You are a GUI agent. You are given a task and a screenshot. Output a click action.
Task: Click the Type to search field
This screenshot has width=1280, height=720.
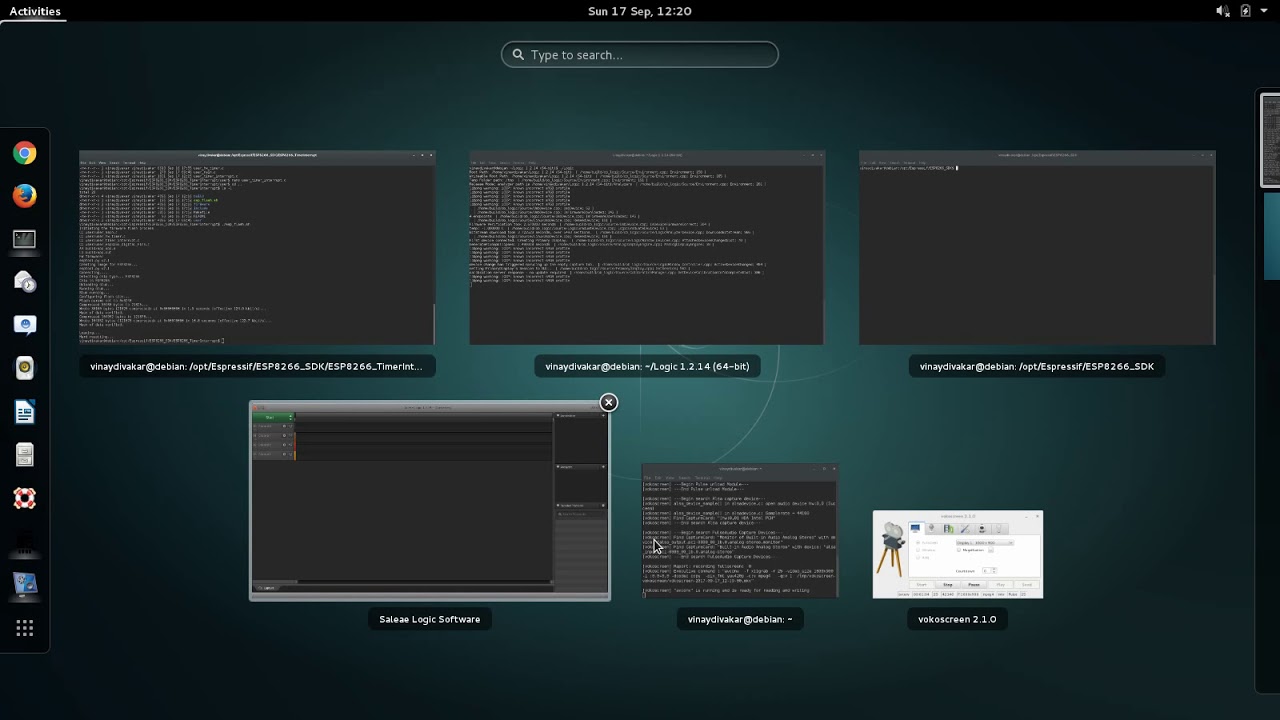(640, 55)
